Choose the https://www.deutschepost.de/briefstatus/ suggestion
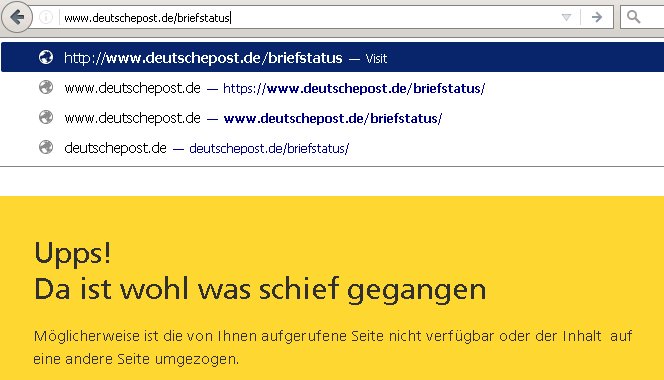Viewport: 664px width, 380px height. click(332, 88)
